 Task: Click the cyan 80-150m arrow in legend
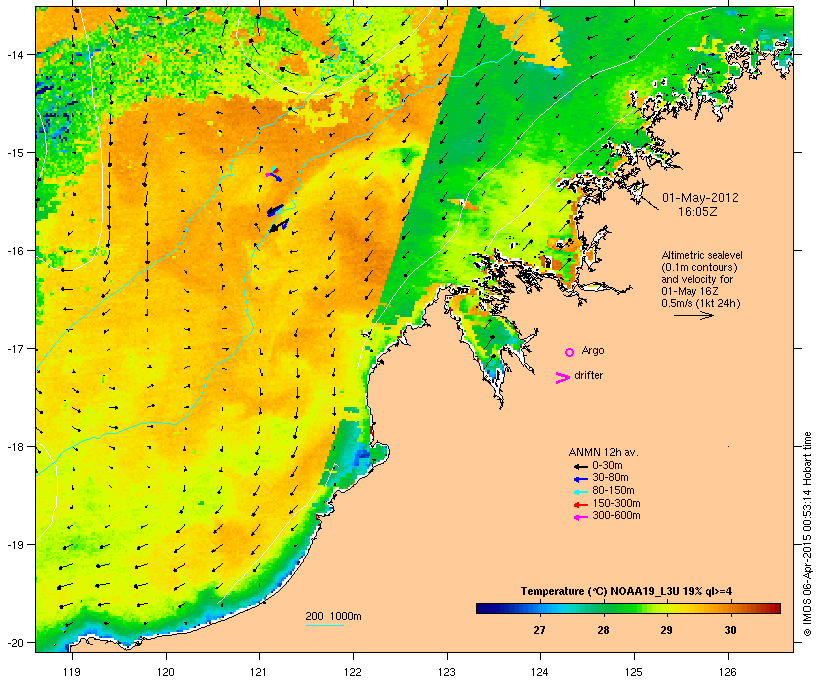(580, 492)
